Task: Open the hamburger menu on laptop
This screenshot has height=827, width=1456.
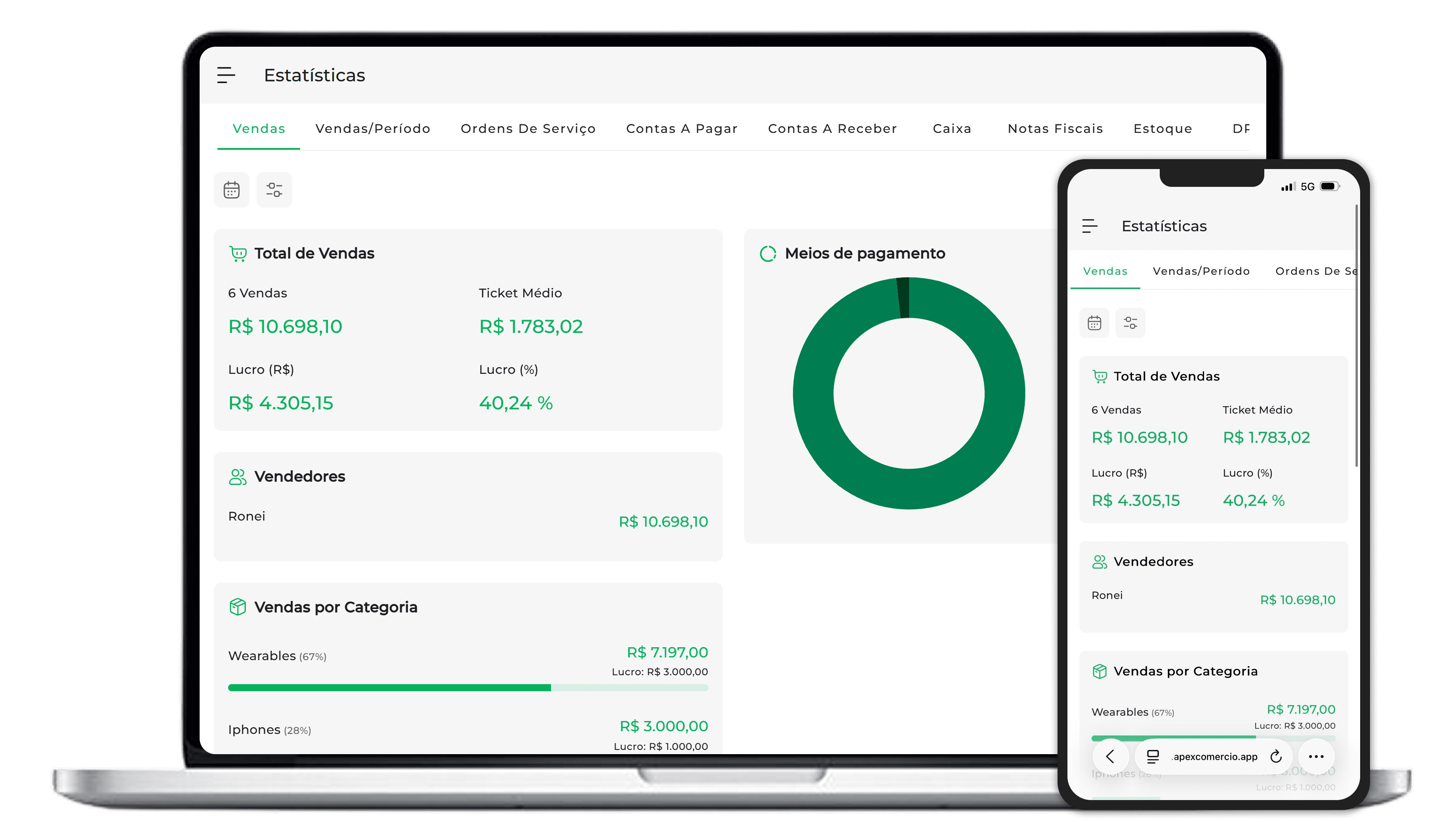Action: click(226, 75)
